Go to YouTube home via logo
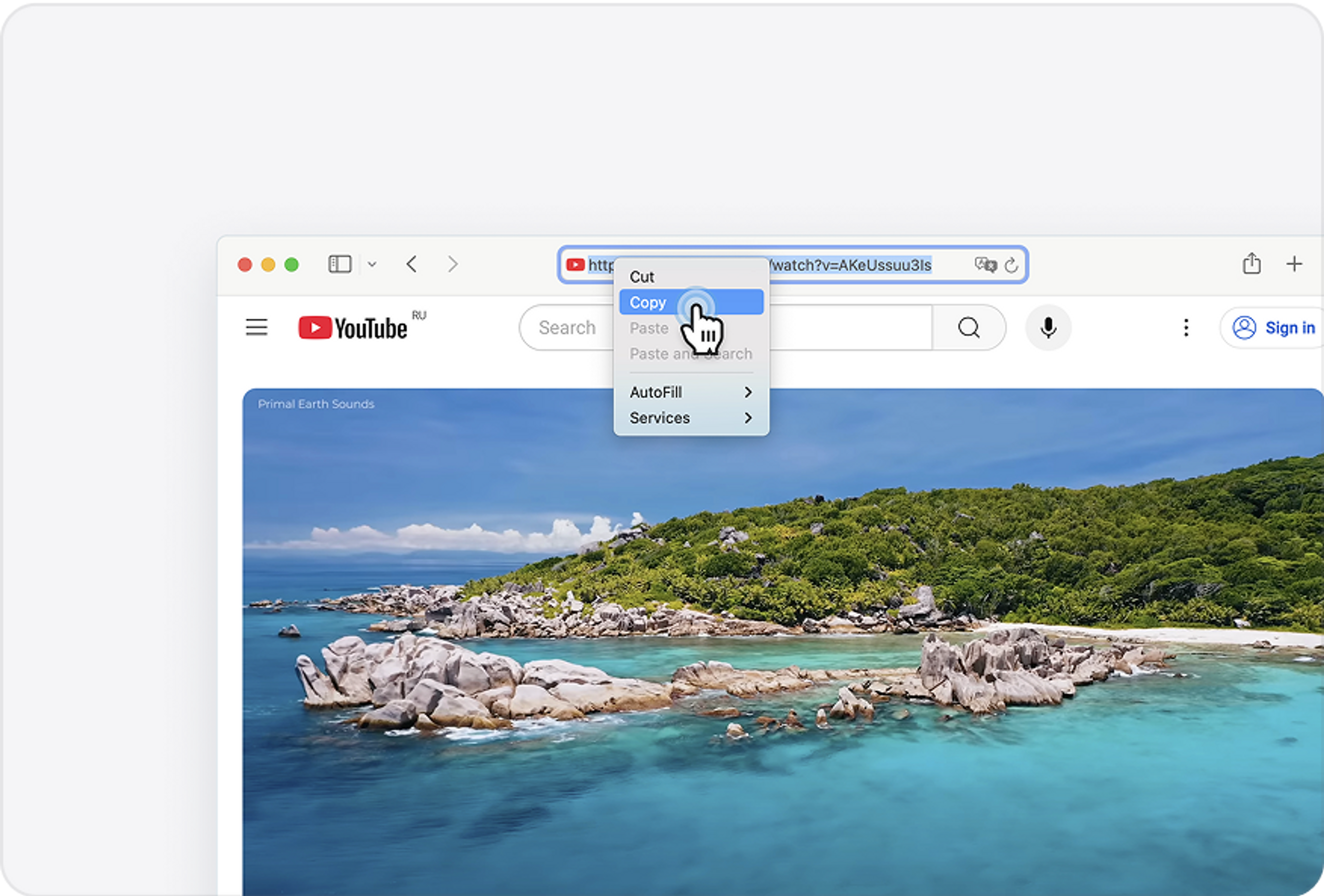 (353, 328)
